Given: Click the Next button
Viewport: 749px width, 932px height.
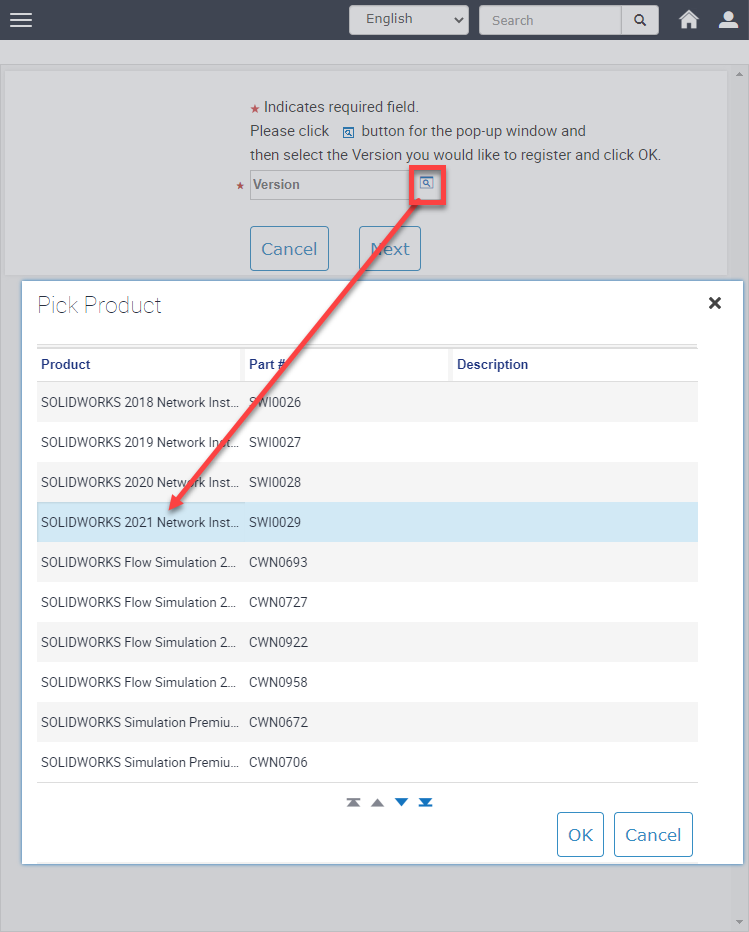Looking at the screenshot, I should pos(390,249).
